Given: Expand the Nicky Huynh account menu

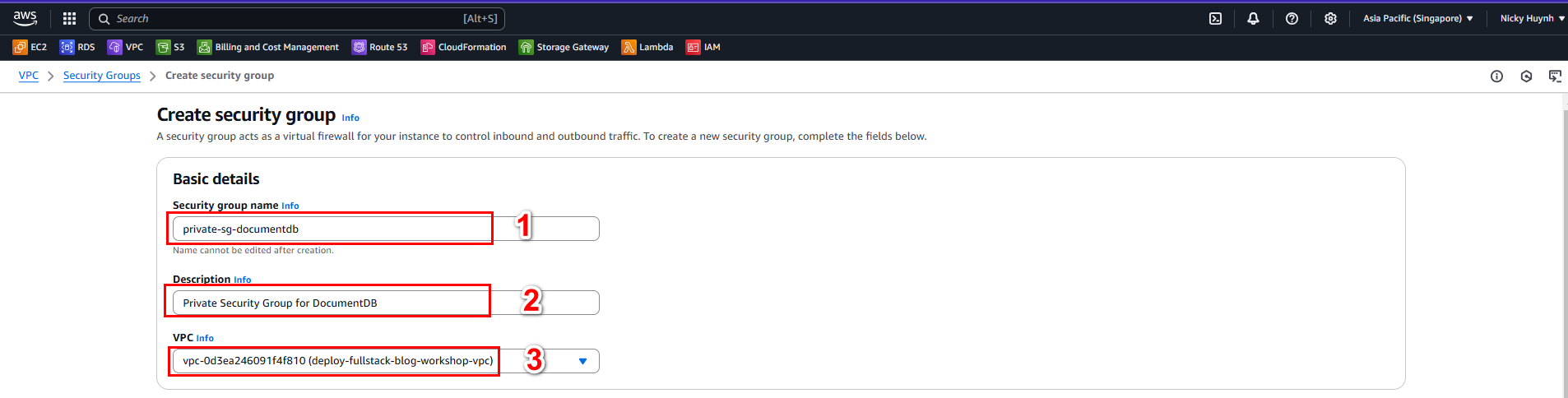Looking at the screenshot, I should [x=1532, y=18].
